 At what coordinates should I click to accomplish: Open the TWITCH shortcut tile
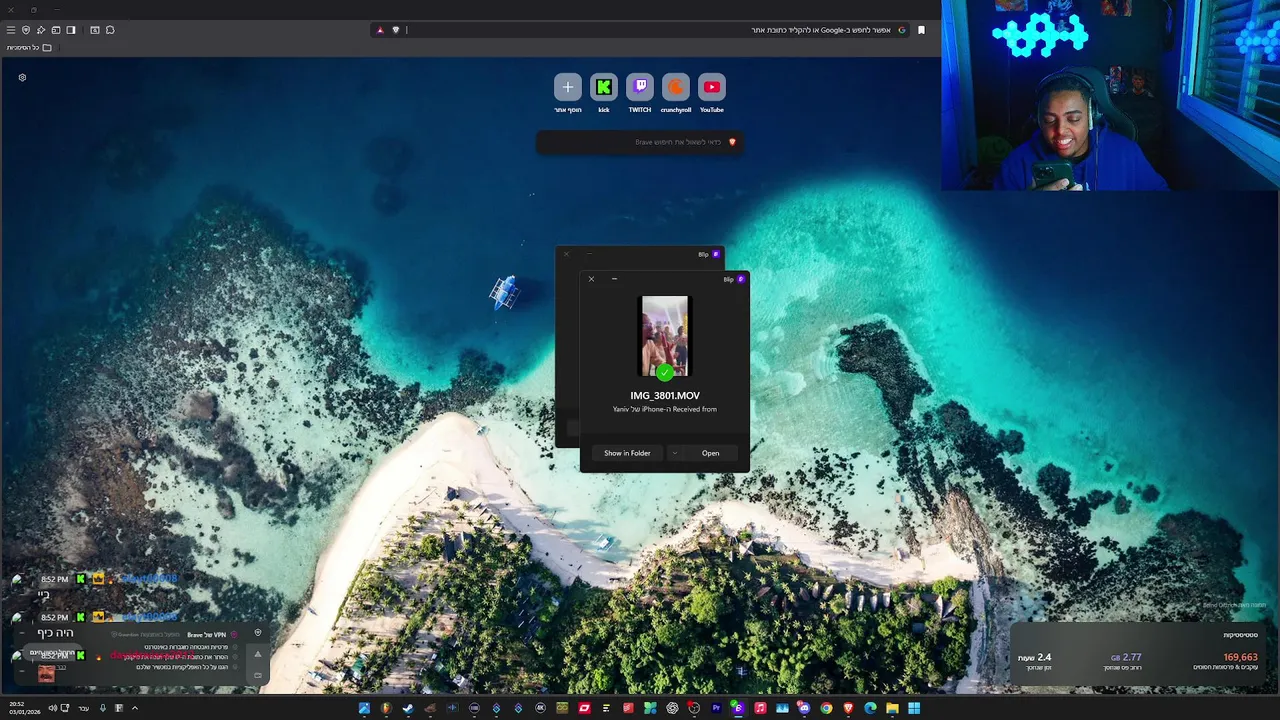coord(640,87)
